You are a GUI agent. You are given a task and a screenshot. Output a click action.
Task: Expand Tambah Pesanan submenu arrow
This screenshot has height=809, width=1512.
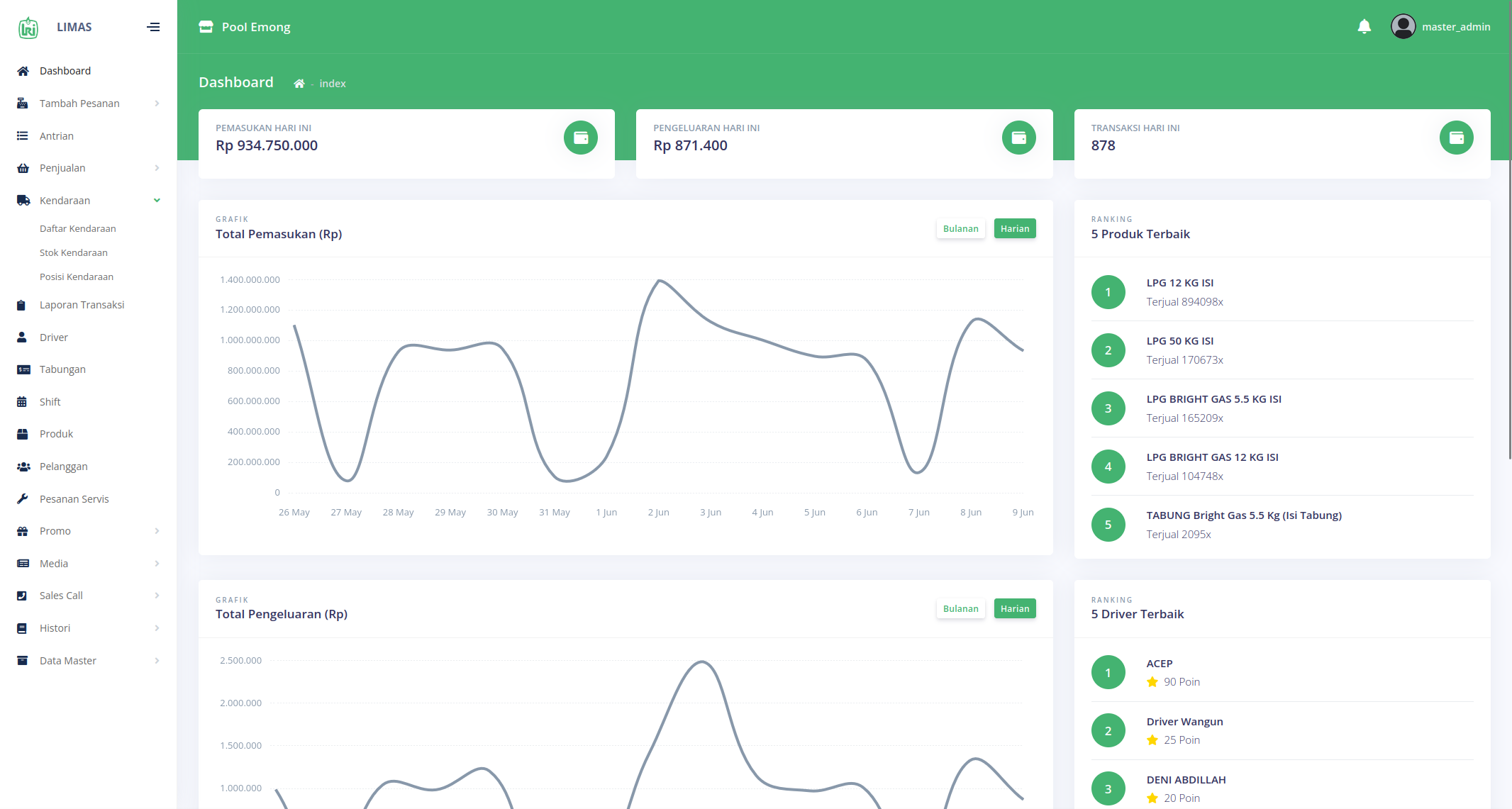157,104
